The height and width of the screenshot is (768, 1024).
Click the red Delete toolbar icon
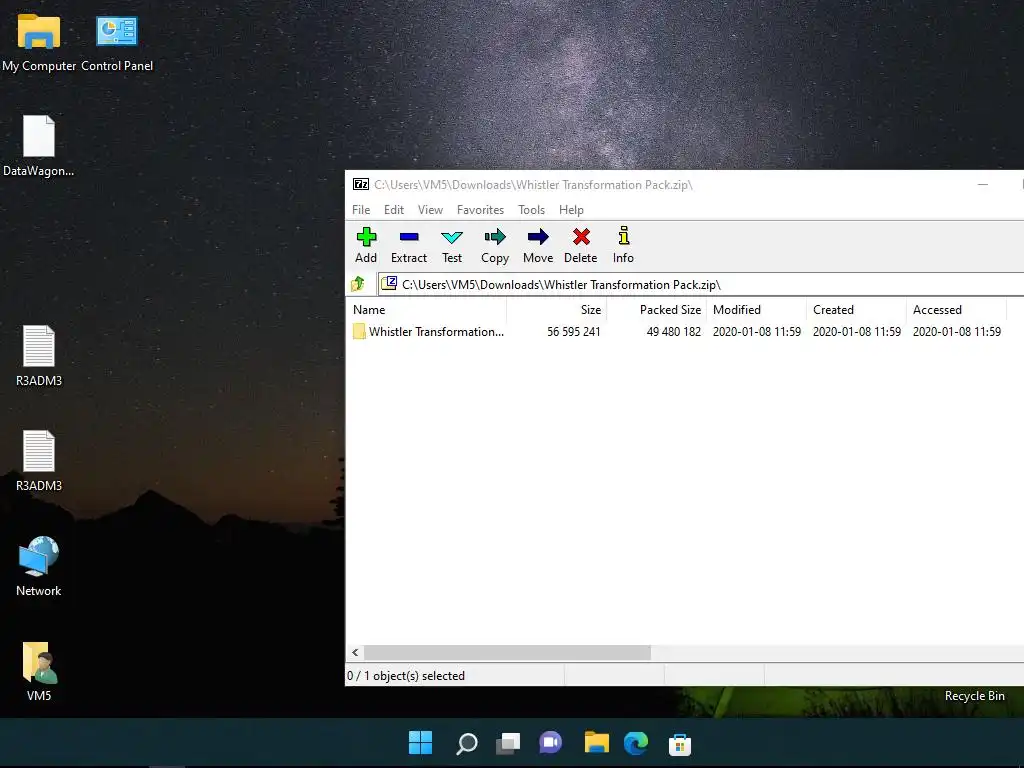coord(581,246)
